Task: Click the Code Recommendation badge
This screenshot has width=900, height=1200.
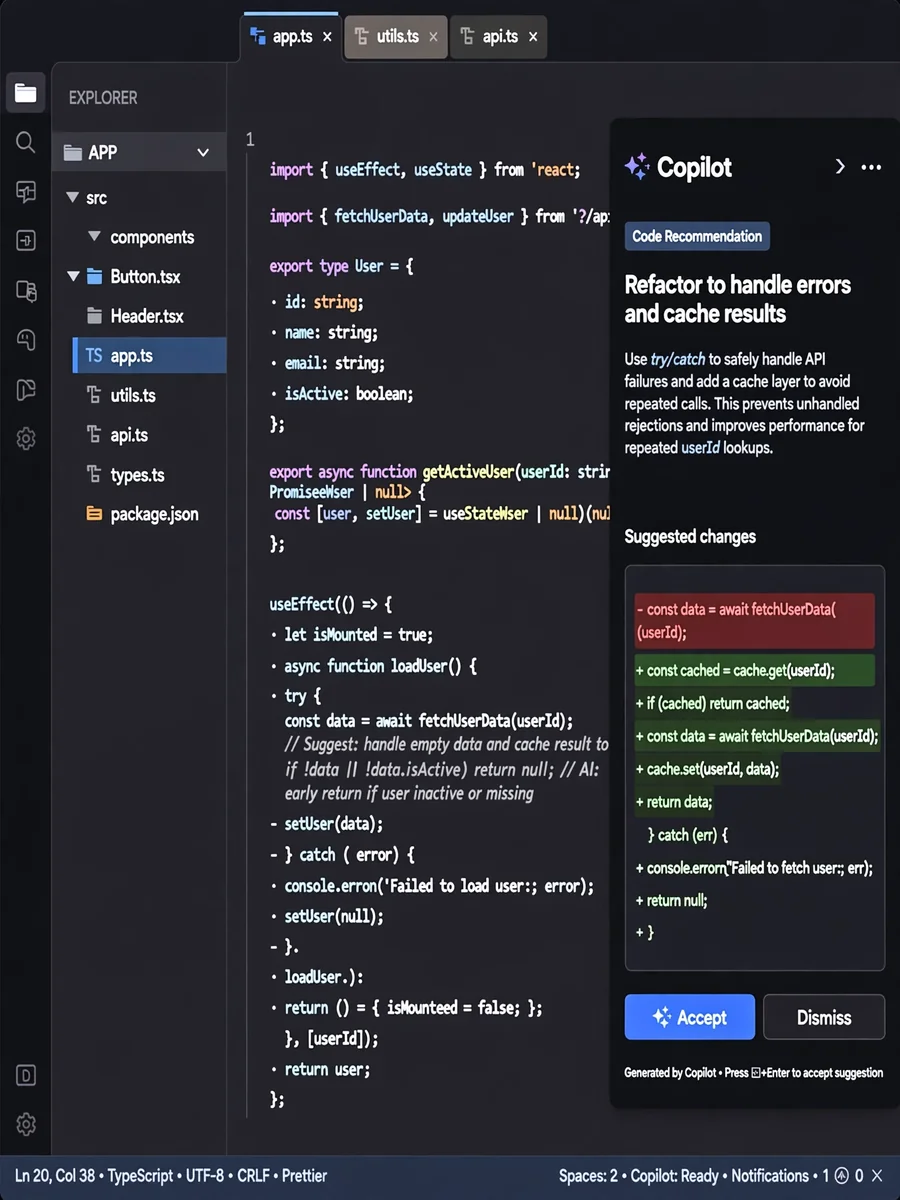Action: tap(697, 236)
